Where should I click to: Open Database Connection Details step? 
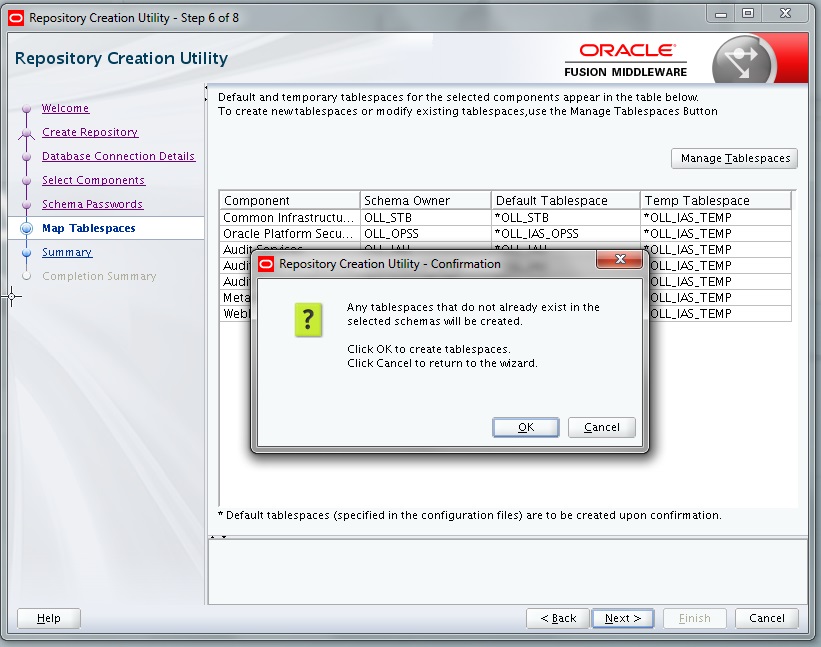click(x=118, y=157)
